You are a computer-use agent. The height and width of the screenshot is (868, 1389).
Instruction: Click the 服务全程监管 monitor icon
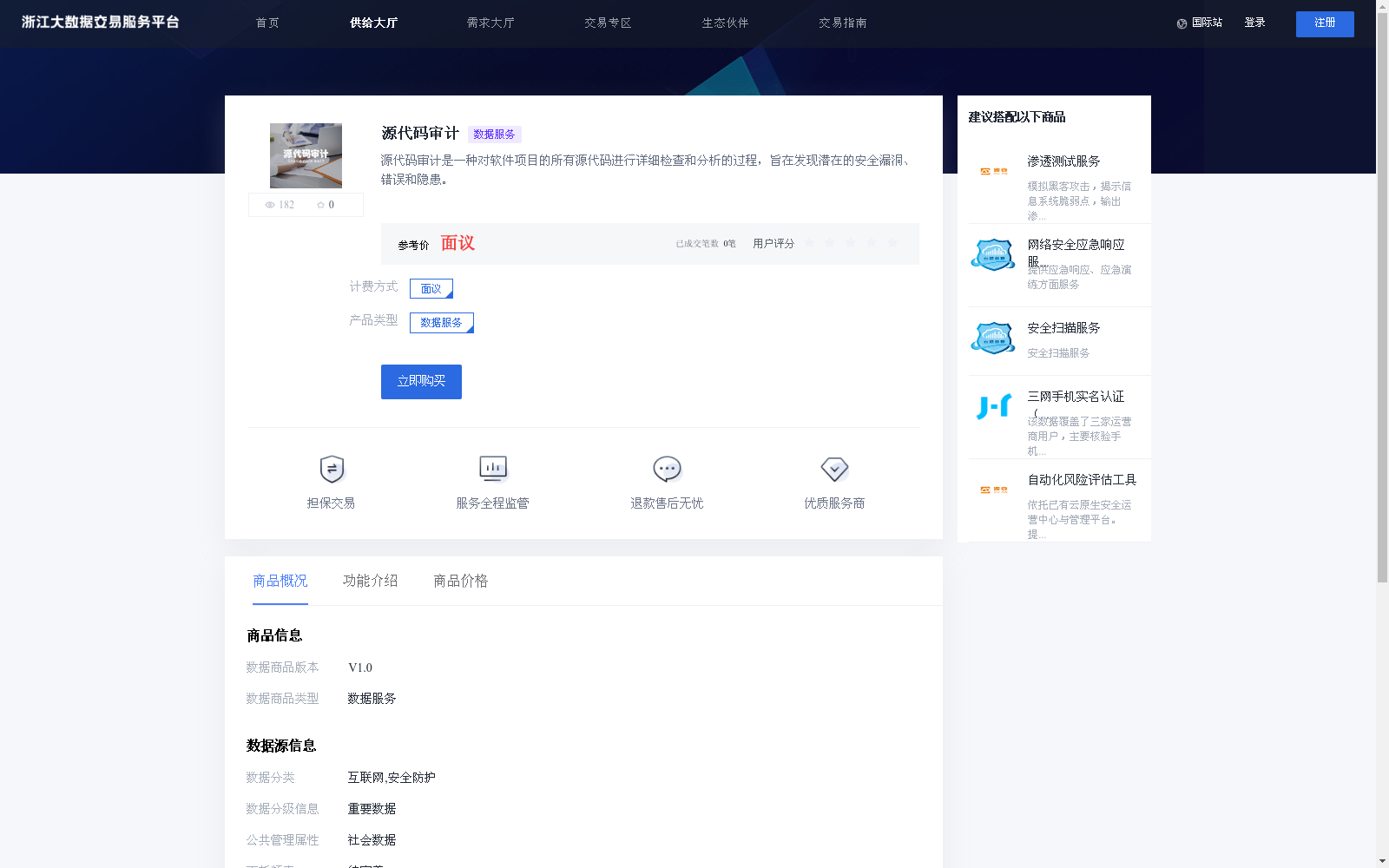tap(493, 469)
